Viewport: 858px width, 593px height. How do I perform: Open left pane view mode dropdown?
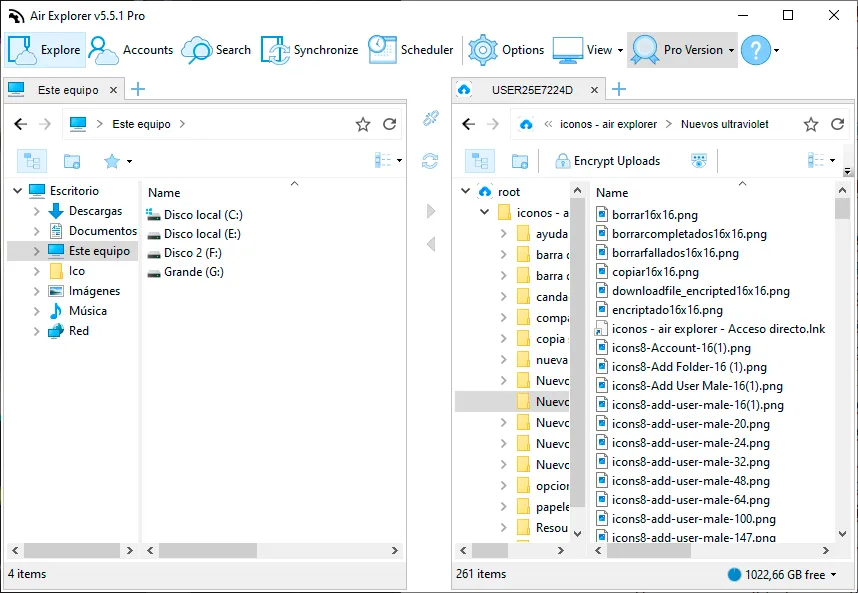[x=389, y=160]
